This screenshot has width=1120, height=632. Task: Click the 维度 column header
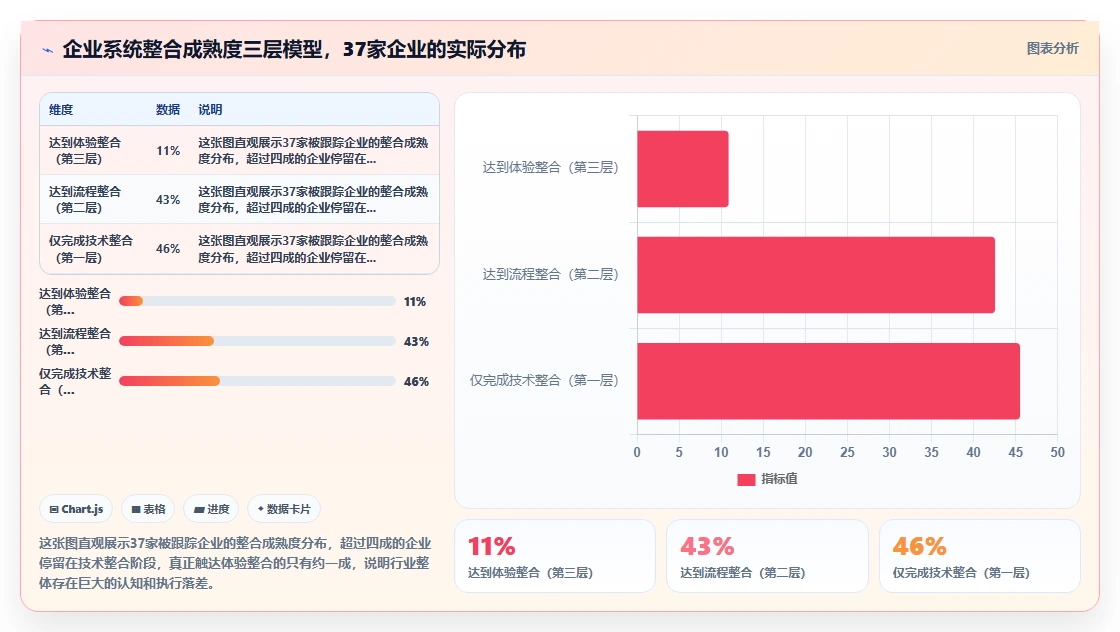[x=61, y=109]
